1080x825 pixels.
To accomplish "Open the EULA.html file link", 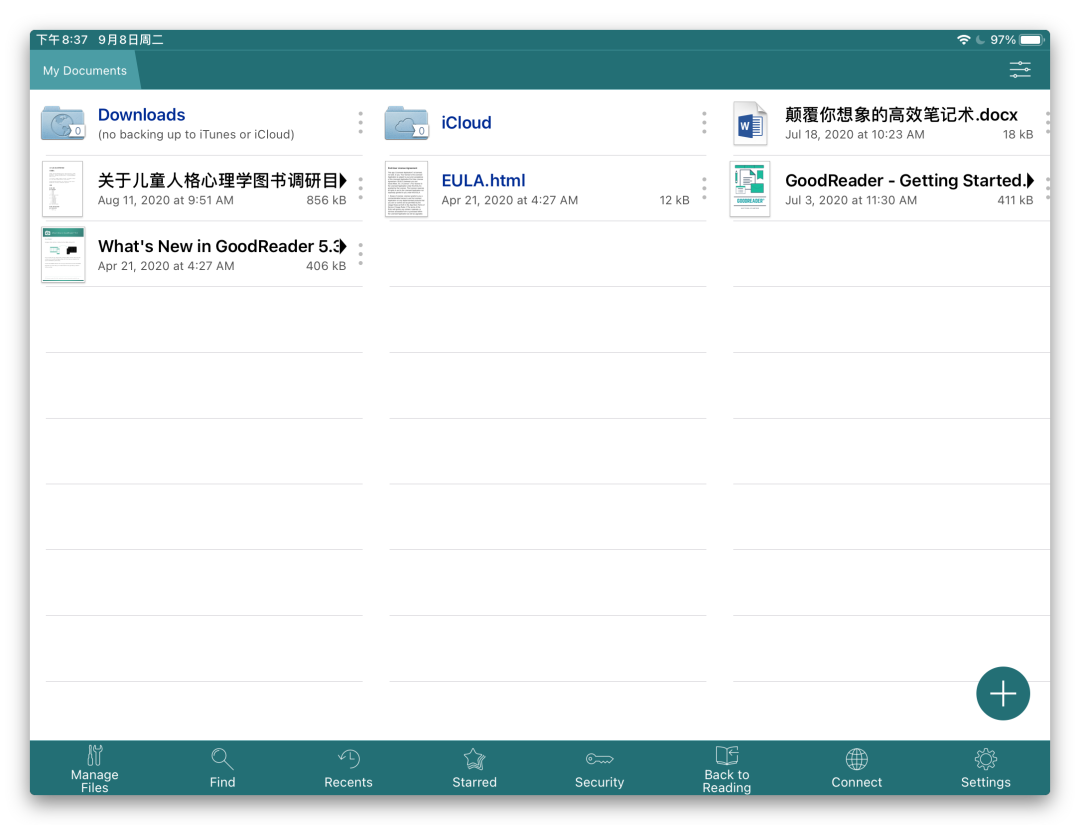I will [x=484, y=180].
